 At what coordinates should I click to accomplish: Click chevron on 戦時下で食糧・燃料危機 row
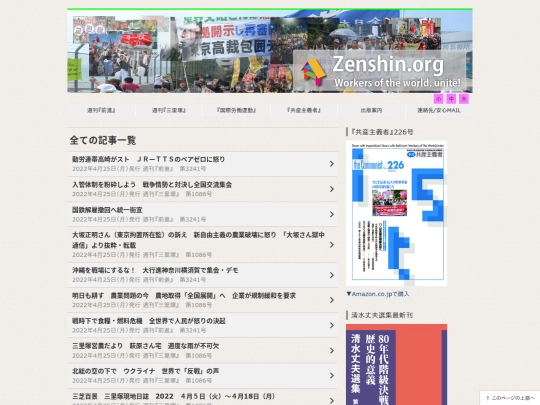click(332, 325)
